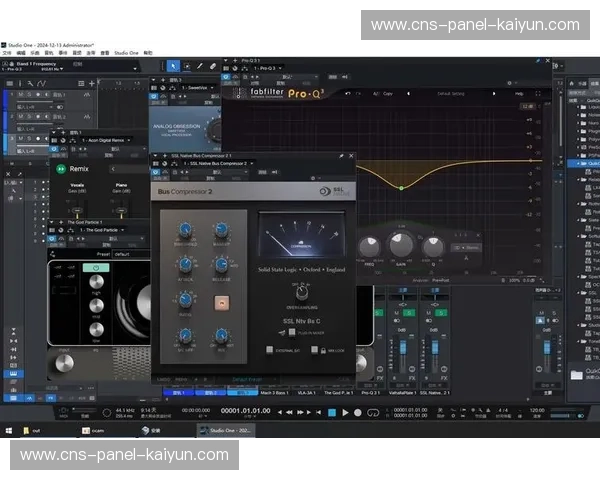This screenshot has height=480, width=600.
Task: Click the Pro-Q 3 Help button
Action: pos(518,93)
